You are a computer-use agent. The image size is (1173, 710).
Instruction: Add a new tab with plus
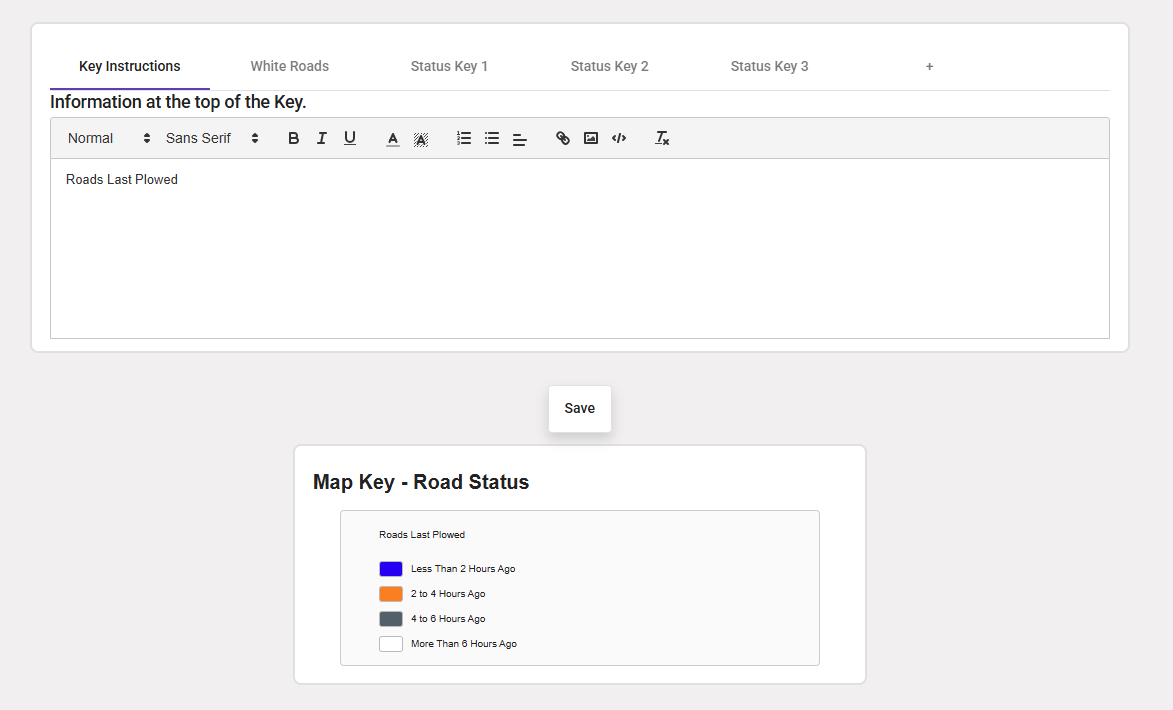(929, 67)
